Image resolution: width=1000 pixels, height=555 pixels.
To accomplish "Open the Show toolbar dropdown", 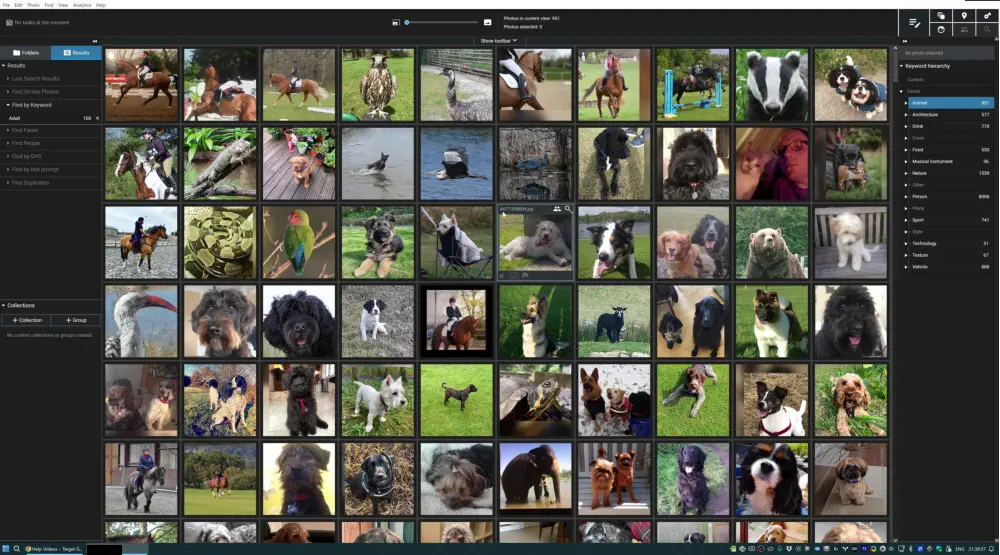I will (499, 41).
